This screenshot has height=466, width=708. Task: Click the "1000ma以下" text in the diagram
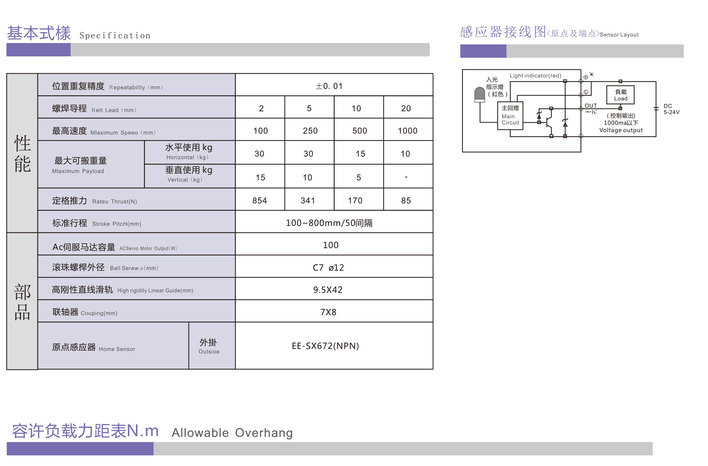[621, 123]
